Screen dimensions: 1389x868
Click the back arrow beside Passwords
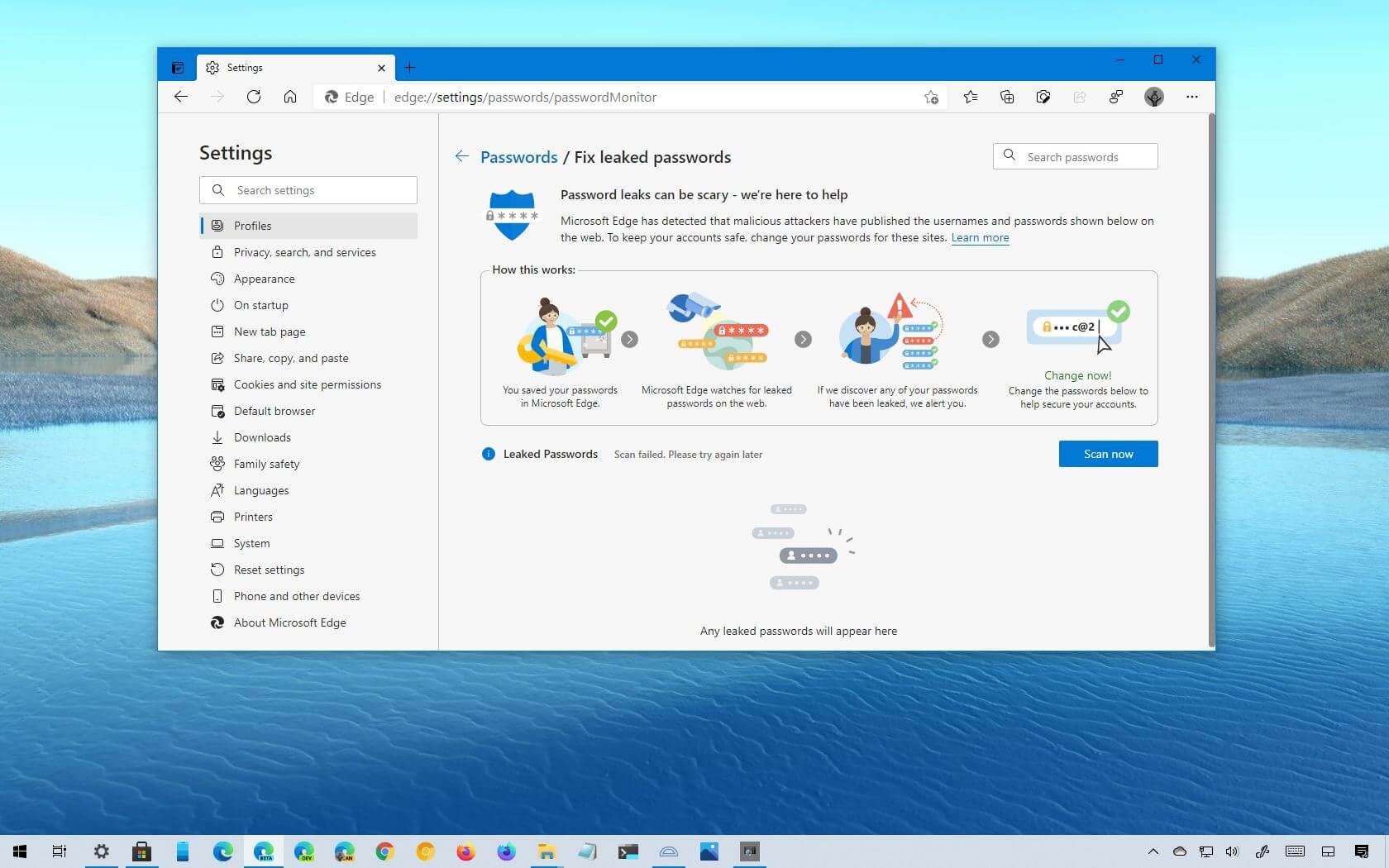coord(462,156)
